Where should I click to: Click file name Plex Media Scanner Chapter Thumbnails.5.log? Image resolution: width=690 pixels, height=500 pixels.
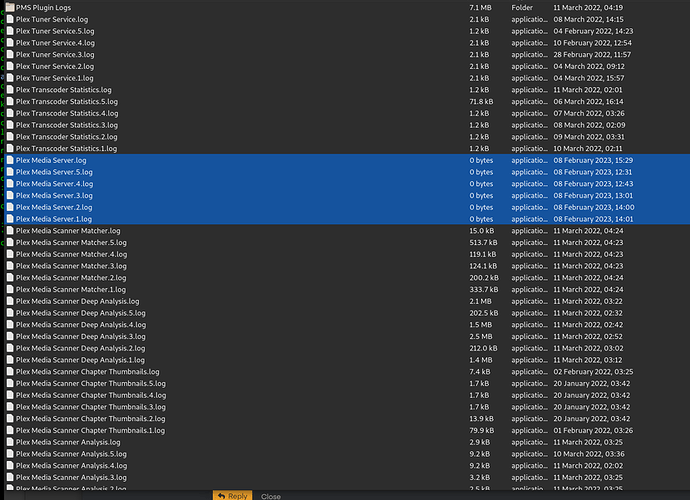[x=91, y=384]
